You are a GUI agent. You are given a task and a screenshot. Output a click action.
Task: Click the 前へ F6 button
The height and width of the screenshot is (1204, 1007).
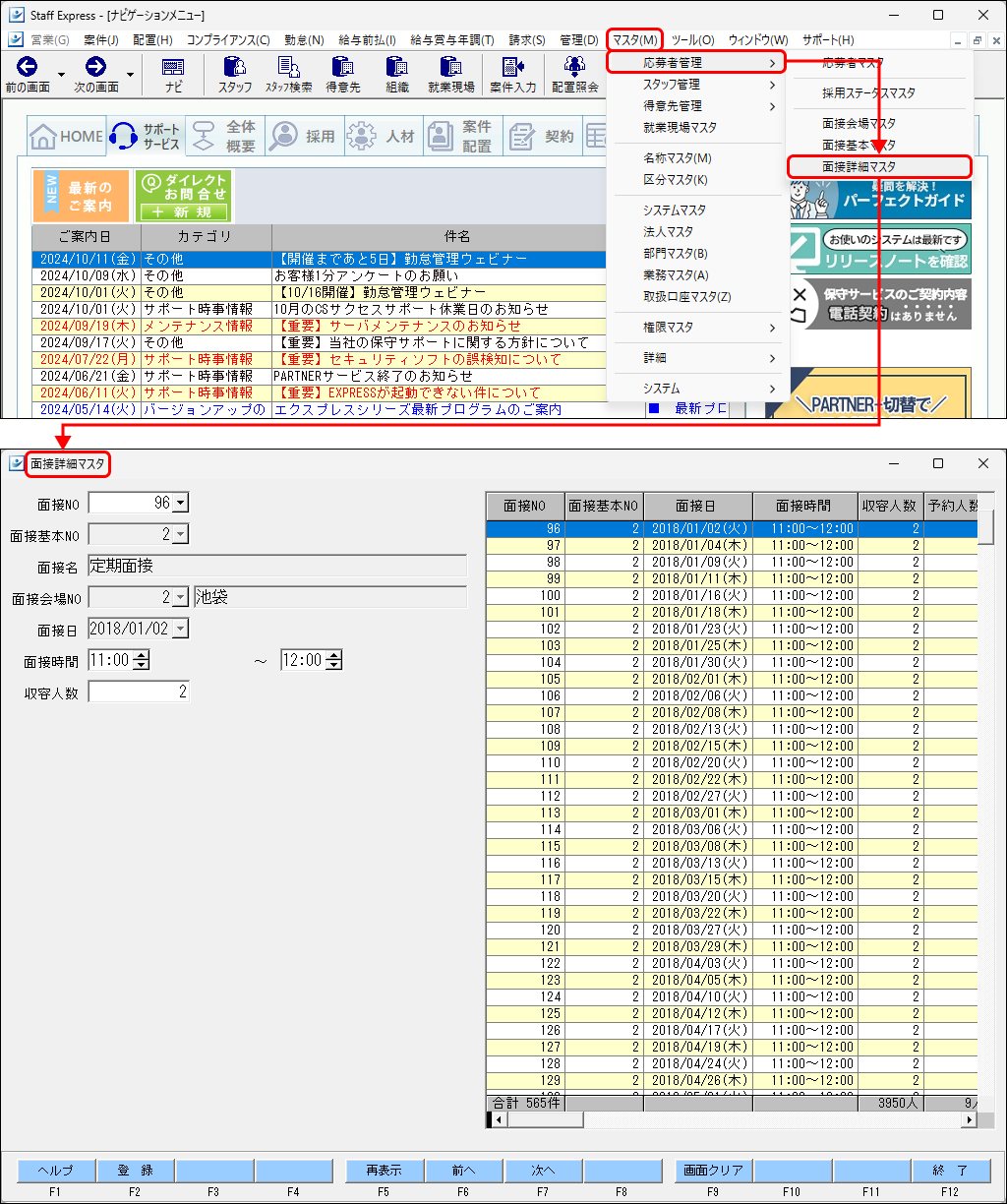(x=463, y=1171)
